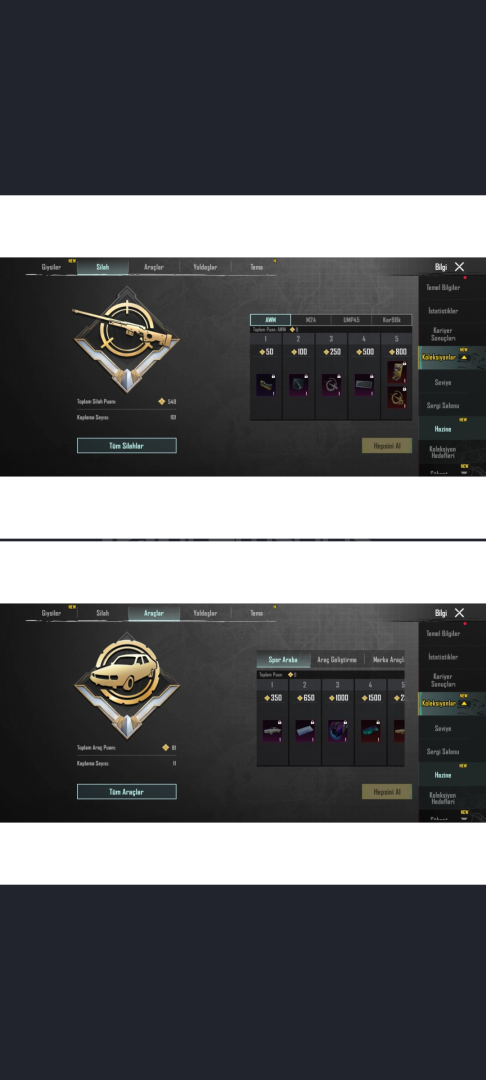This screenshot has height=1080, width=486.
Task: Open the 1000-point sports car reward item
Action: pyautogui.click(x=338, y=731)
